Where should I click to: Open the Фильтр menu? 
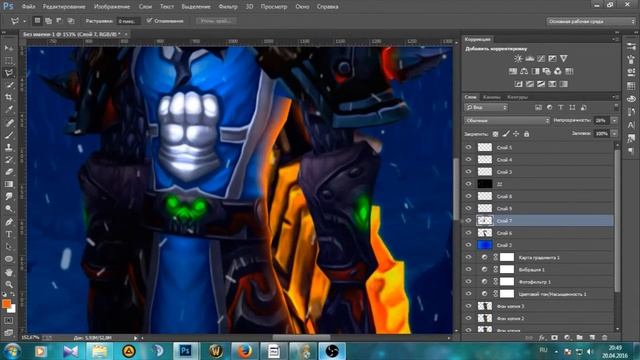point(228,7)
